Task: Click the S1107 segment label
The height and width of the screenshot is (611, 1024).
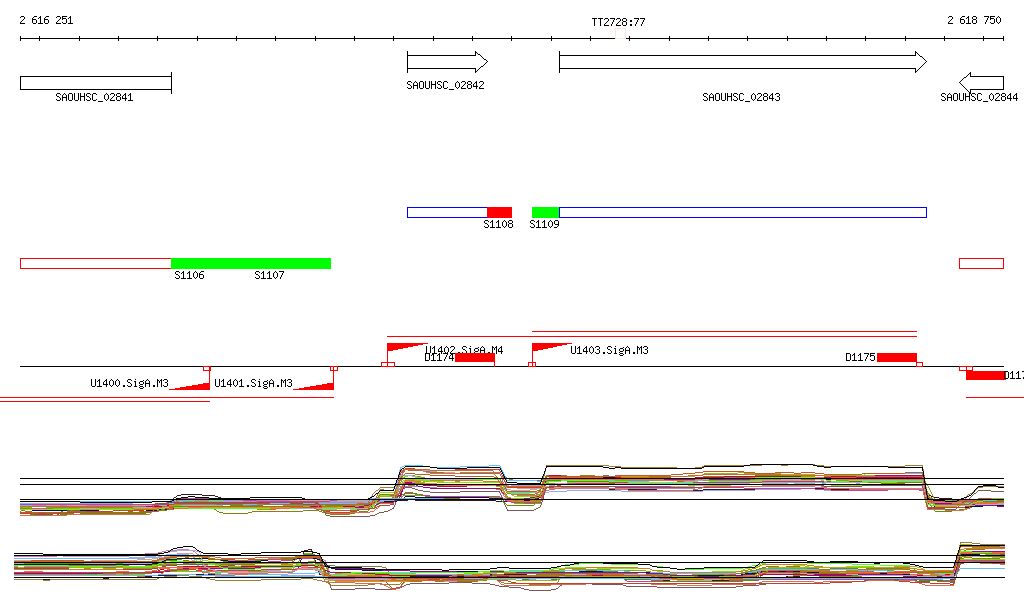Action: [x=269, y=276]
